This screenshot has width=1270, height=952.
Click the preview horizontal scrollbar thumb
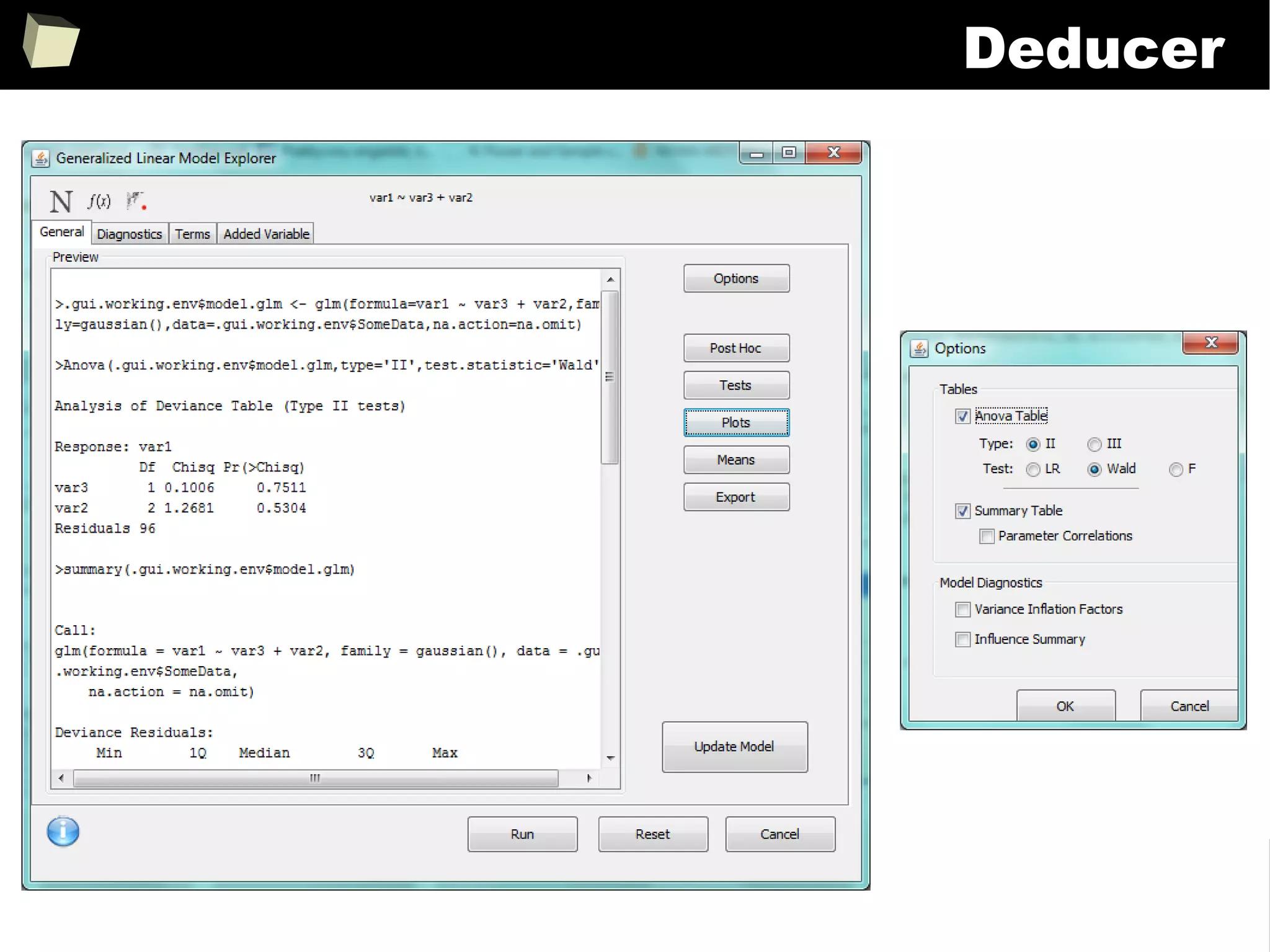316,778
